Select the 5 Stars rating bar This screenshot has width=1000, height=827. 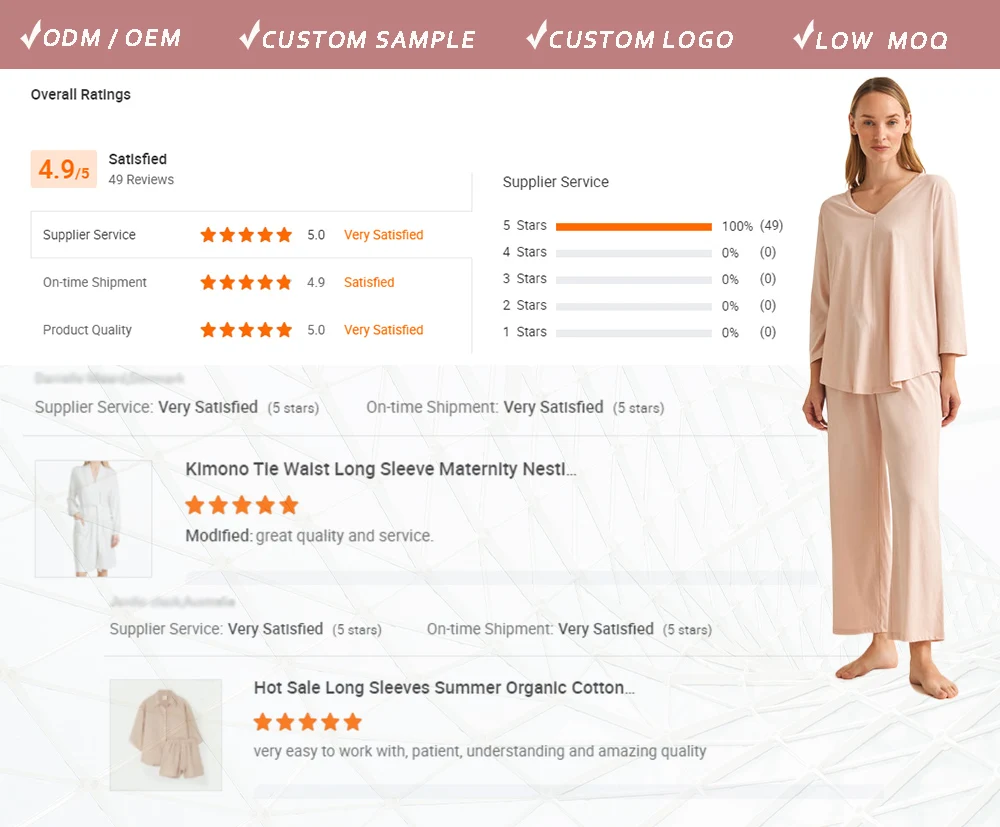click(x=633, y=226)
